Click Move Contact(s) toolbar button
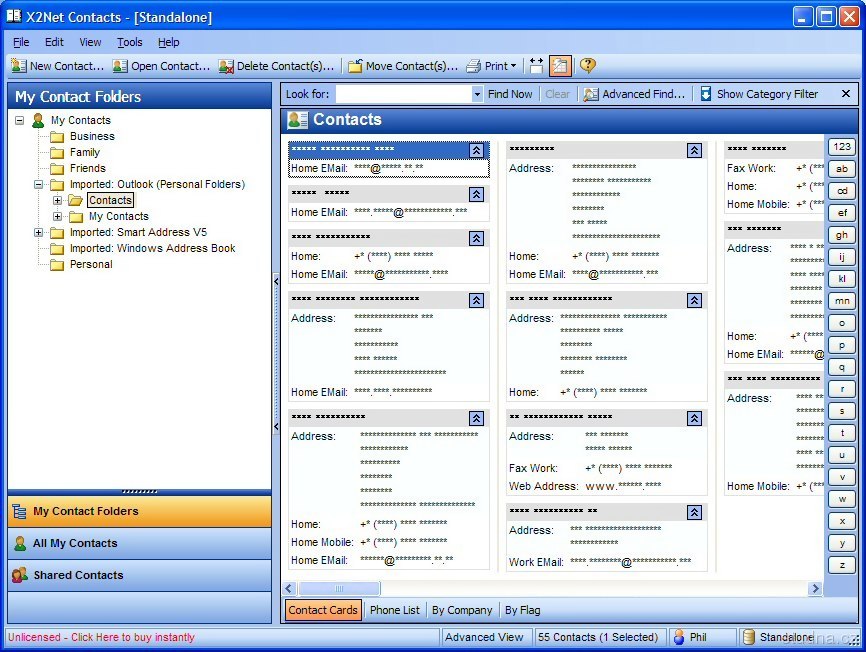866x652 pixels. coord(403,66)
